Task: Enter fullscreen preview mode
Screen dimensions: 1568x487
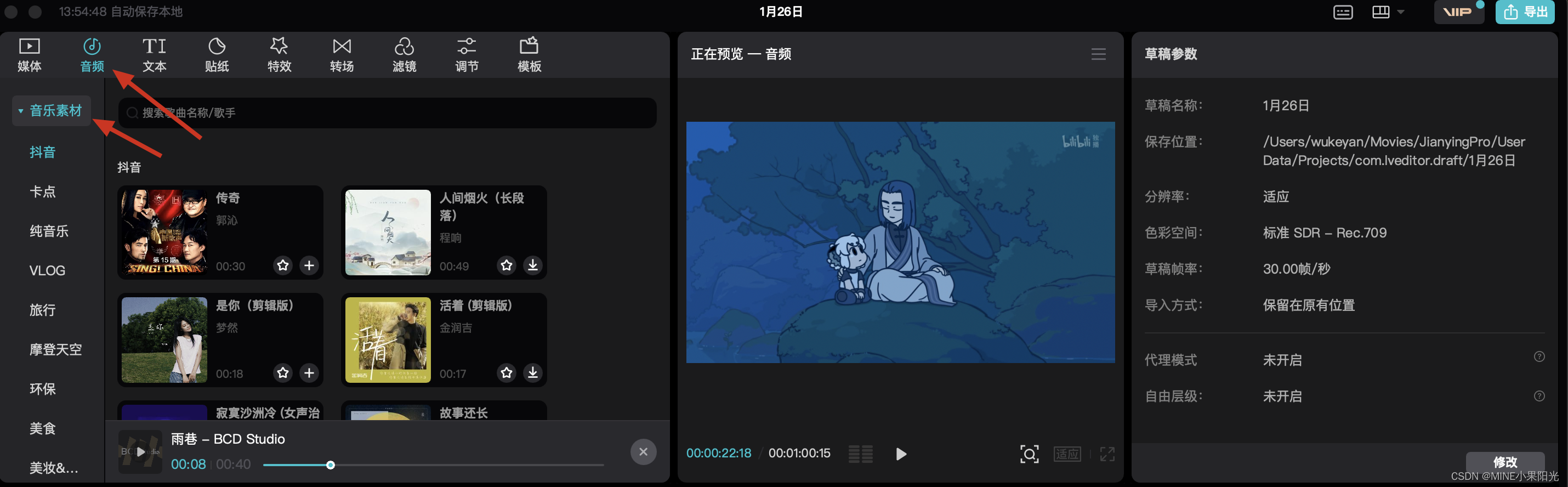Action: pyautogui.click(x=1107, y=454)
